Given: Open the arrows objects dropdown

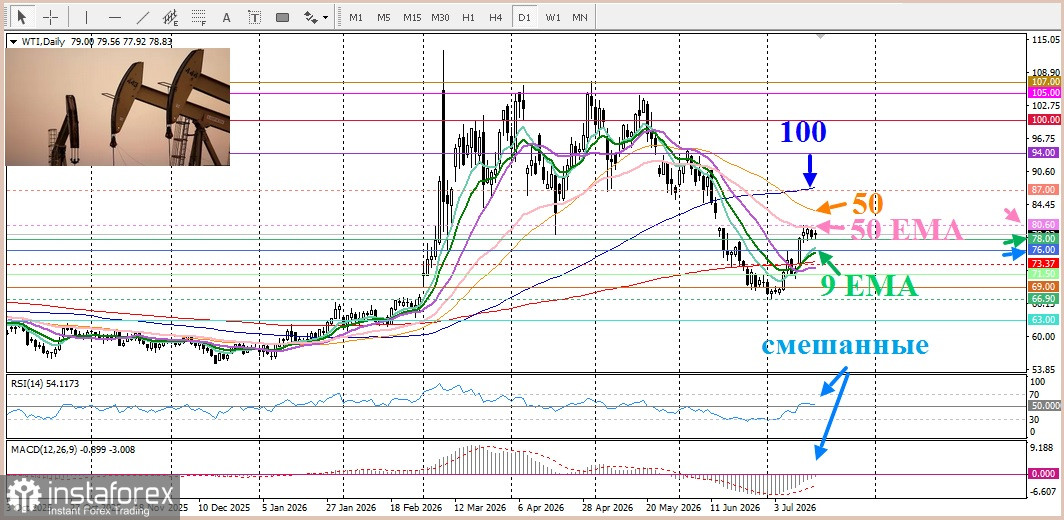Looking at the screenshot, I should tap(316, 16).
